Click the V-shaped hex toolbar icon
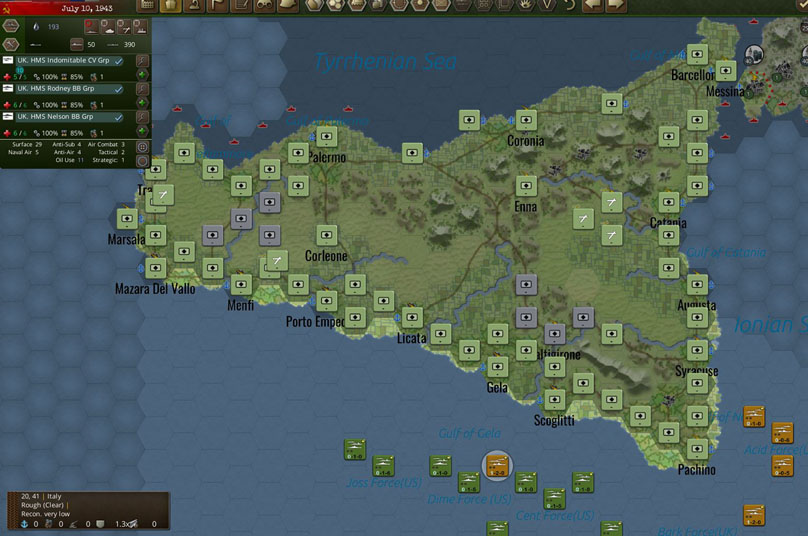 coord(547,5)
